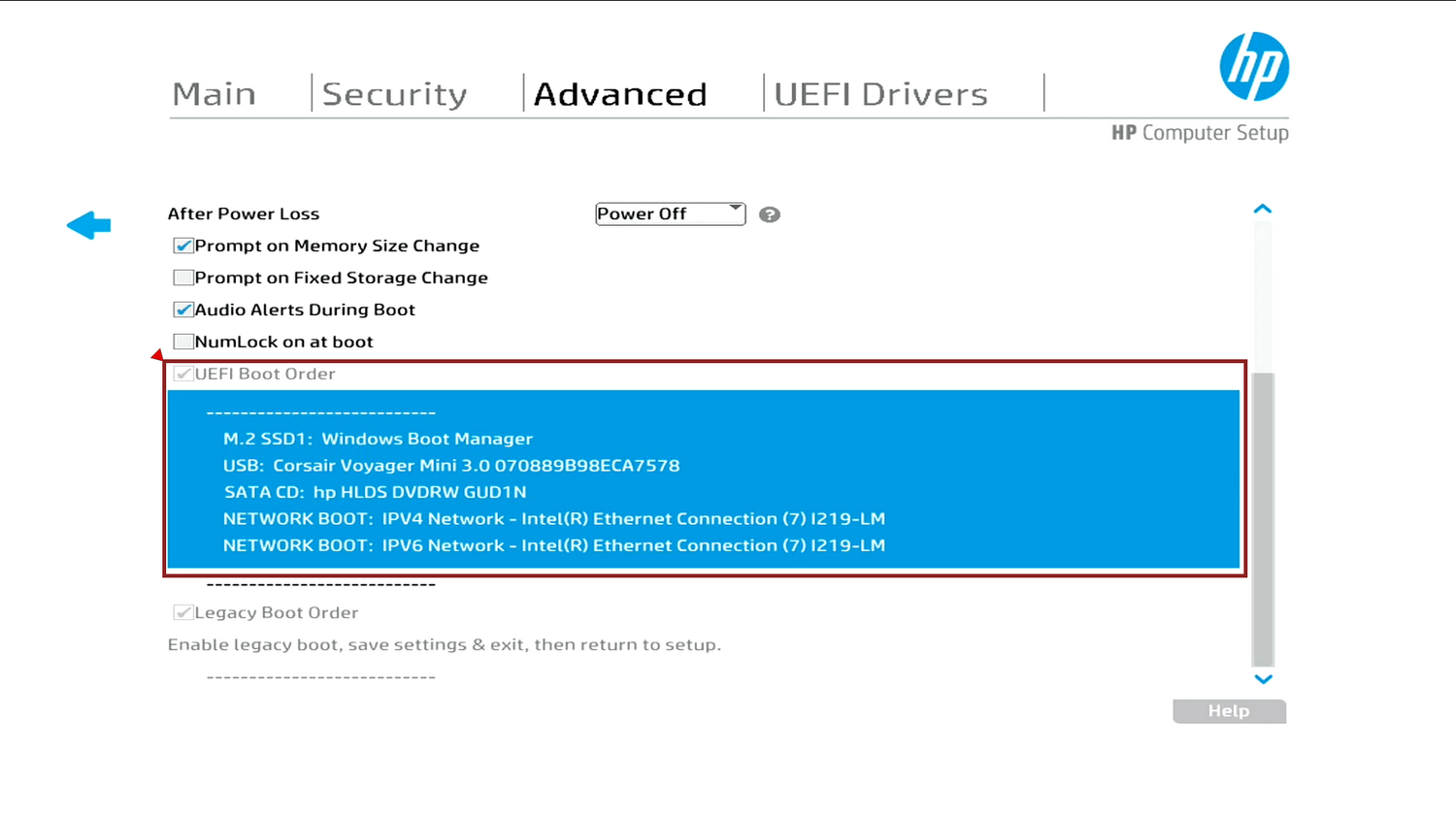The image size is (1456, 819).
Task: Toggle the UEFI Boot Order checkbox
Action: pyautogui.click(x=182, y=373)
